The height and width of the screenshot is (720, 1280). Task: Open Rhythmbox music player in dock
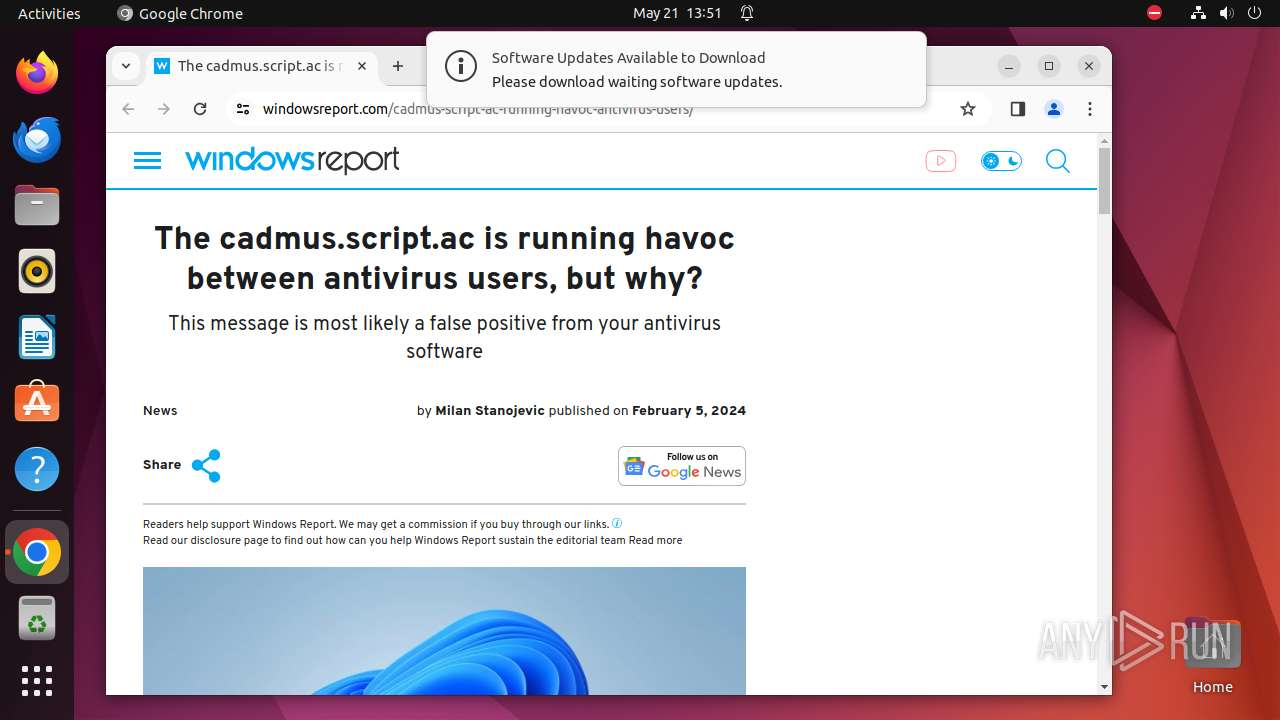(x=37, y=271)
